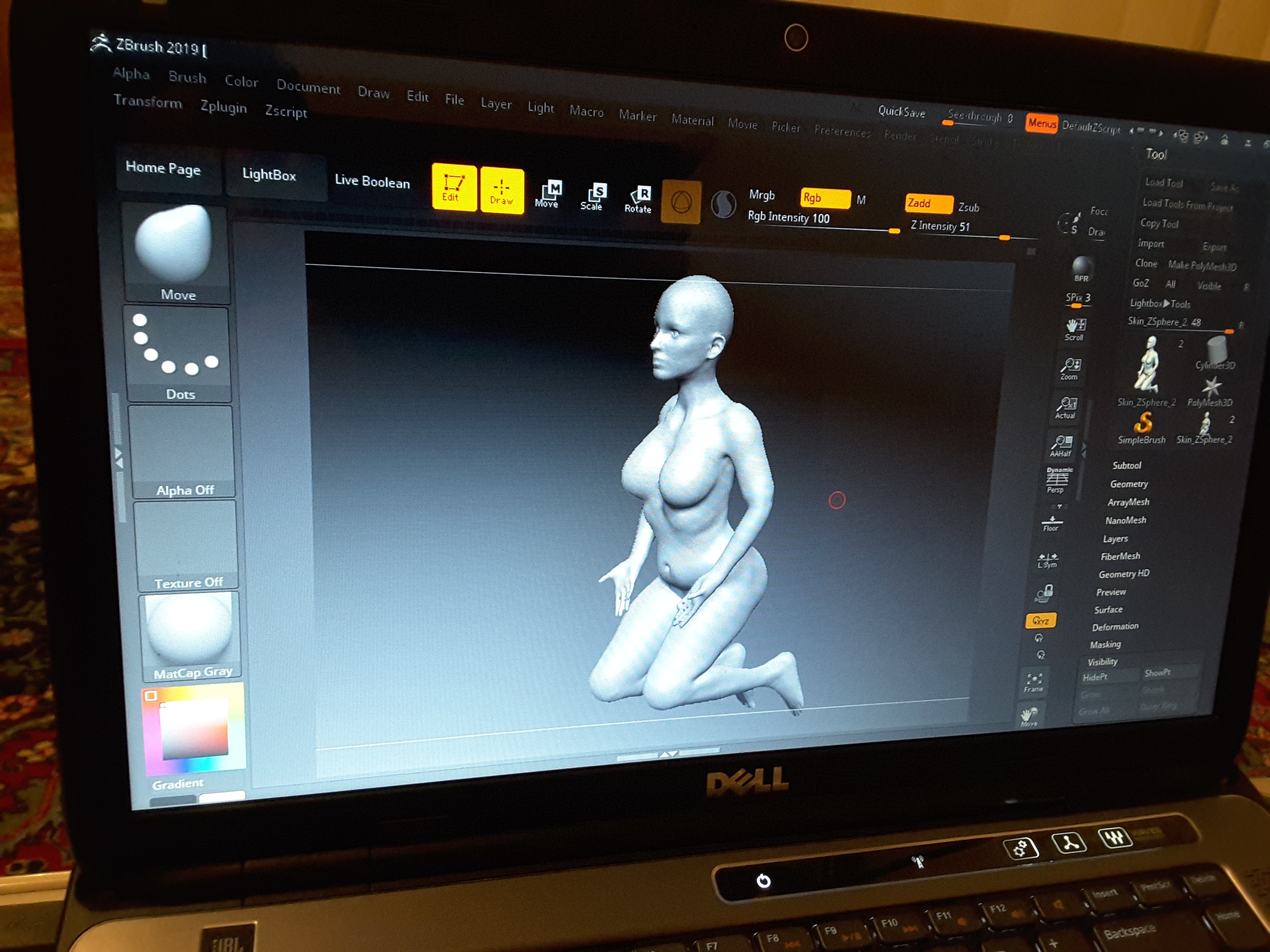Click the Scroll canvas icon
This screenshot has height=952, width=1270.
1075,329
